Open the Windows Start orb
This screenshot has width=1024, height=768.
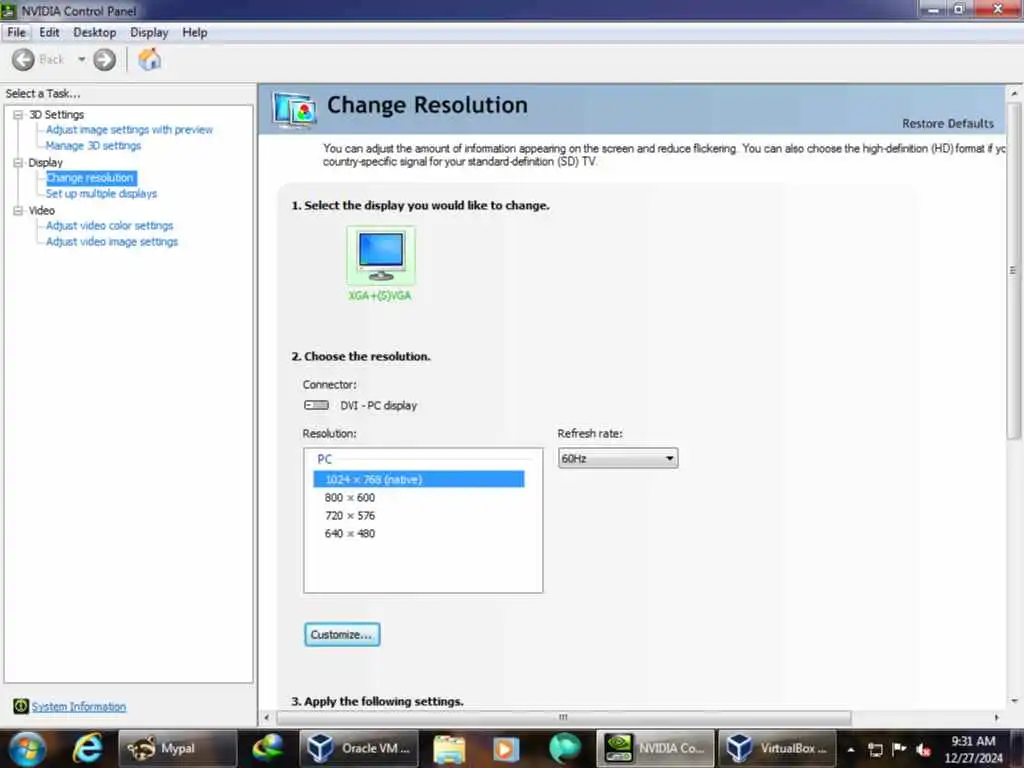[x=27, y=748]
